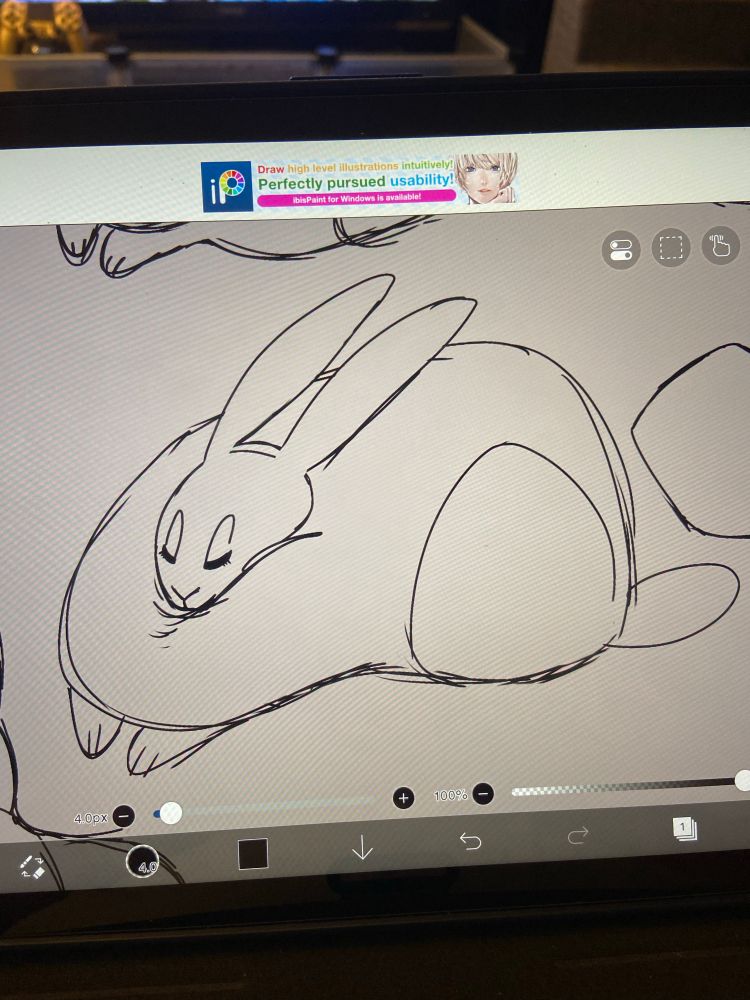Open the ibisPaint advertisement banner
This screenshot has height=1000, width=750.
[x=359, y=182]
